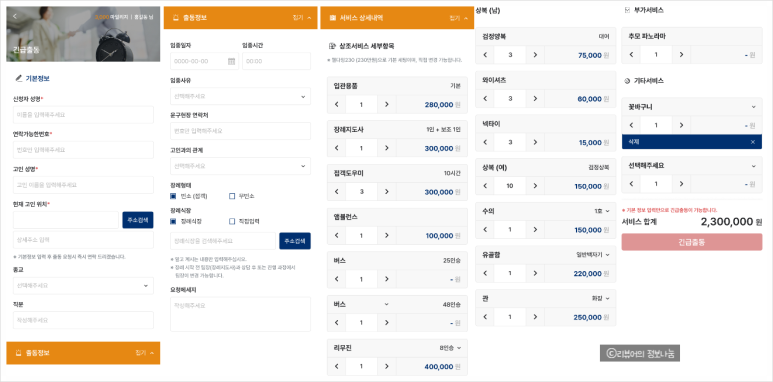Decrease 검정양복 quantity
The image size is (773, 382).
pos(485,55)
